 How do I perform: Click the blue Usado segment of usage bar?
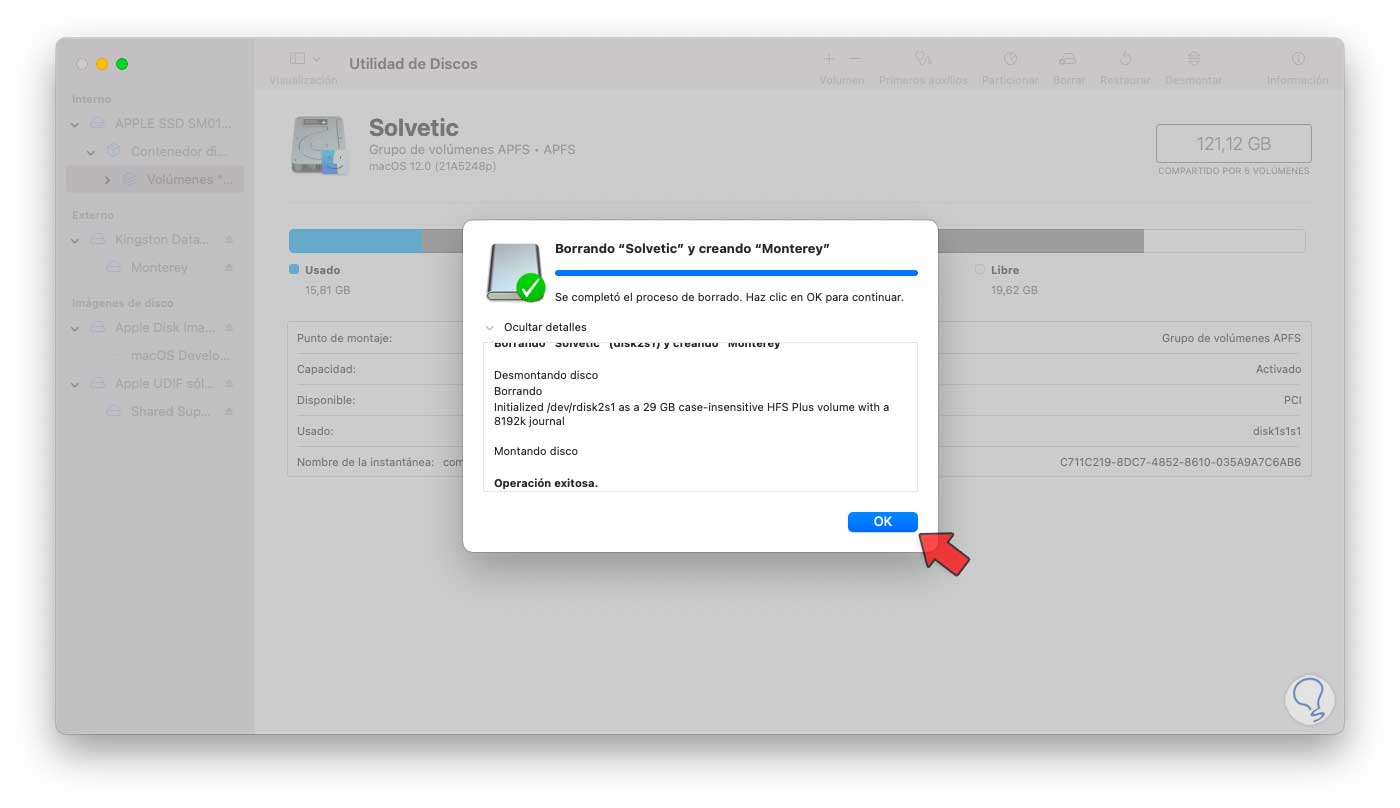coord(355,241)
